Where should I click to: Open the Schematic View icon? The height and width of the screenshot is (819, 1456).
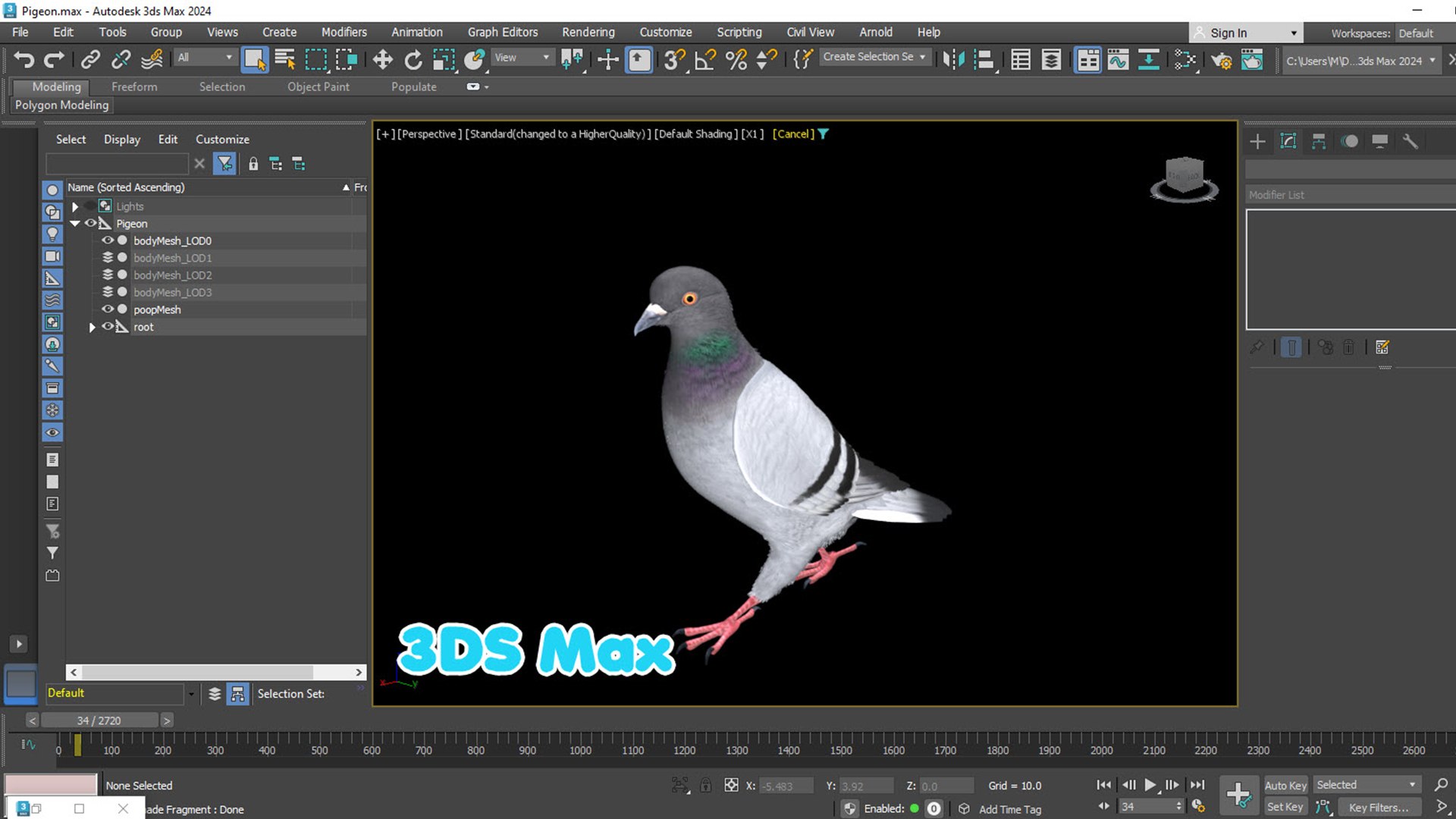1149,59
